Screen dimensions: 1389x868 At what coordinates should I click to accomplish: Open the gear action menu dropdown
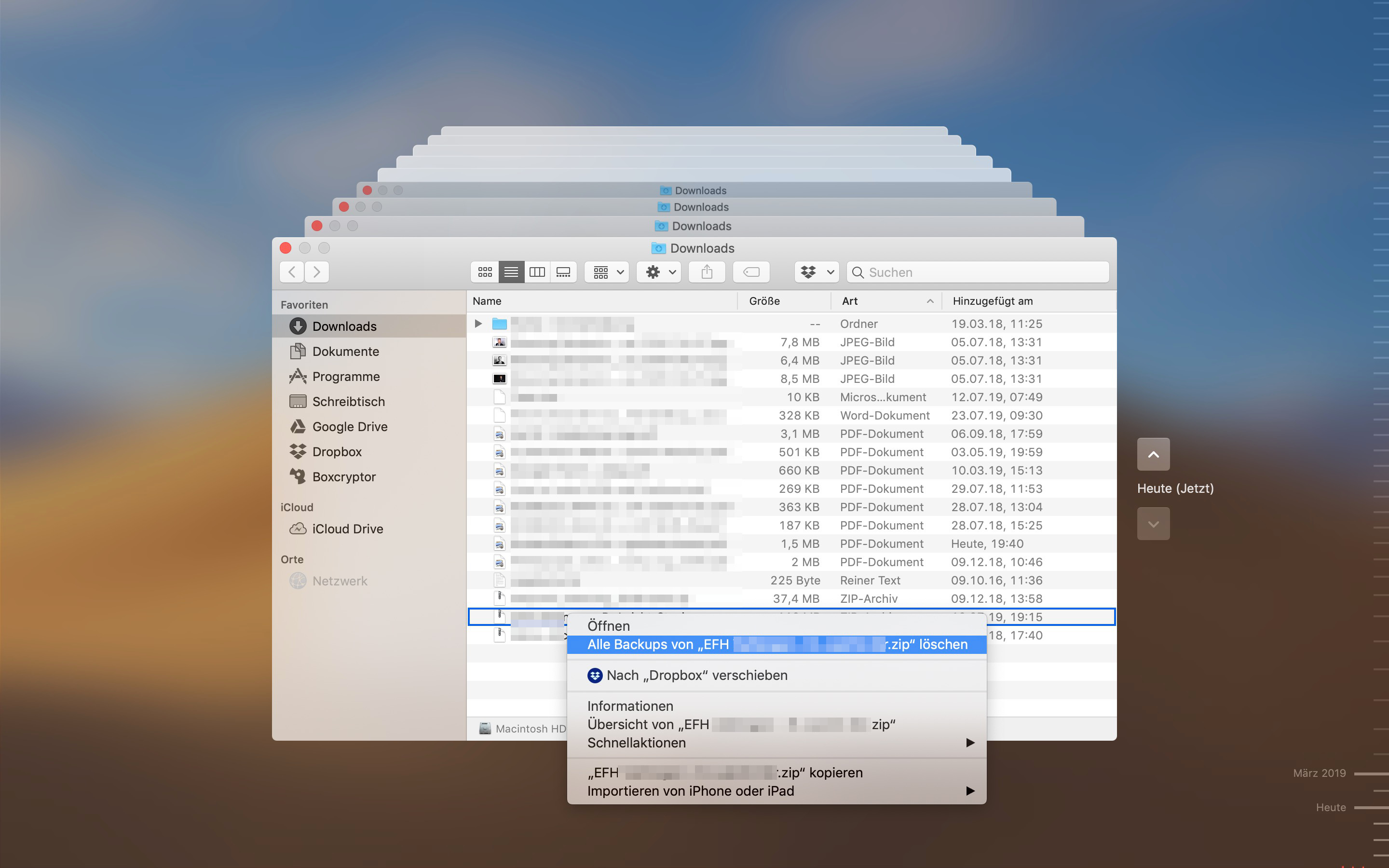tap(659, 272)
